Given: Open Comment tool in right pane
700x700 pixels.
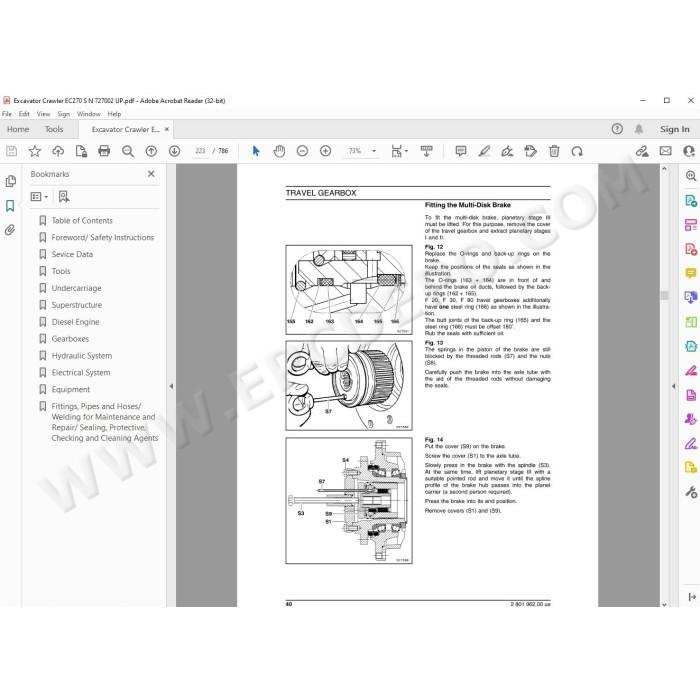Looking at the screenshot, I should click(691, 273).
